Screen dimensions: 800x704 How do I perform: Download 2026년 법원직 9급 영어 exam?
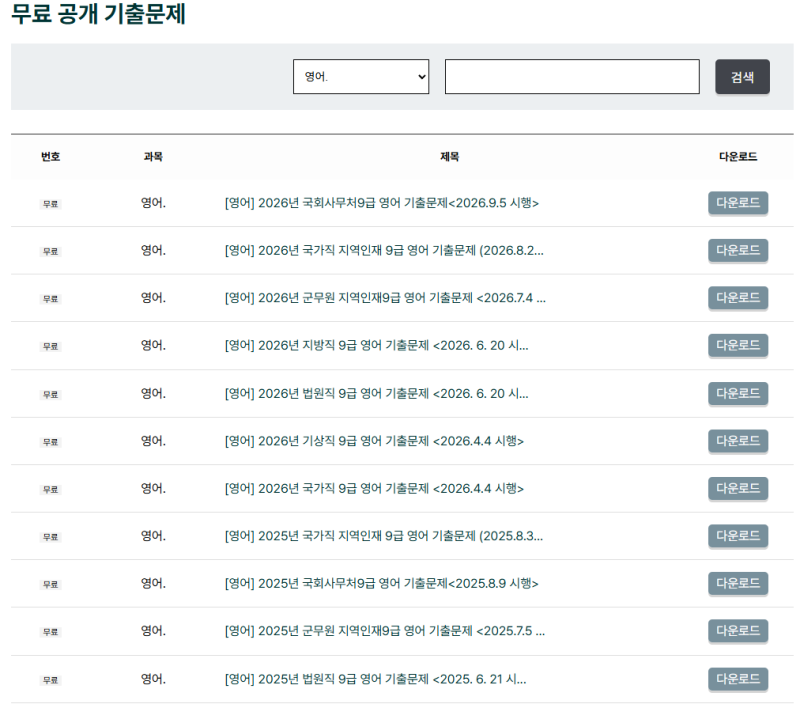(x=738, y=393)
